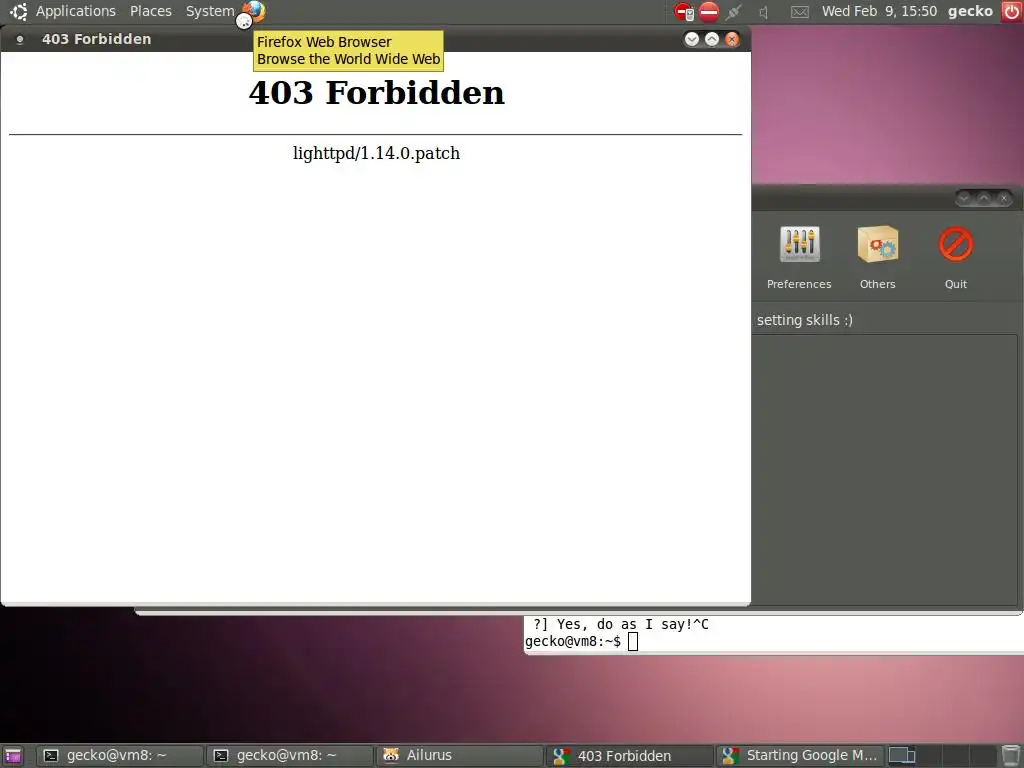Launch Firefox Web Browser from the top panel
The height and width of the screenshot is (768, 1024).
(x=253, y=11)
